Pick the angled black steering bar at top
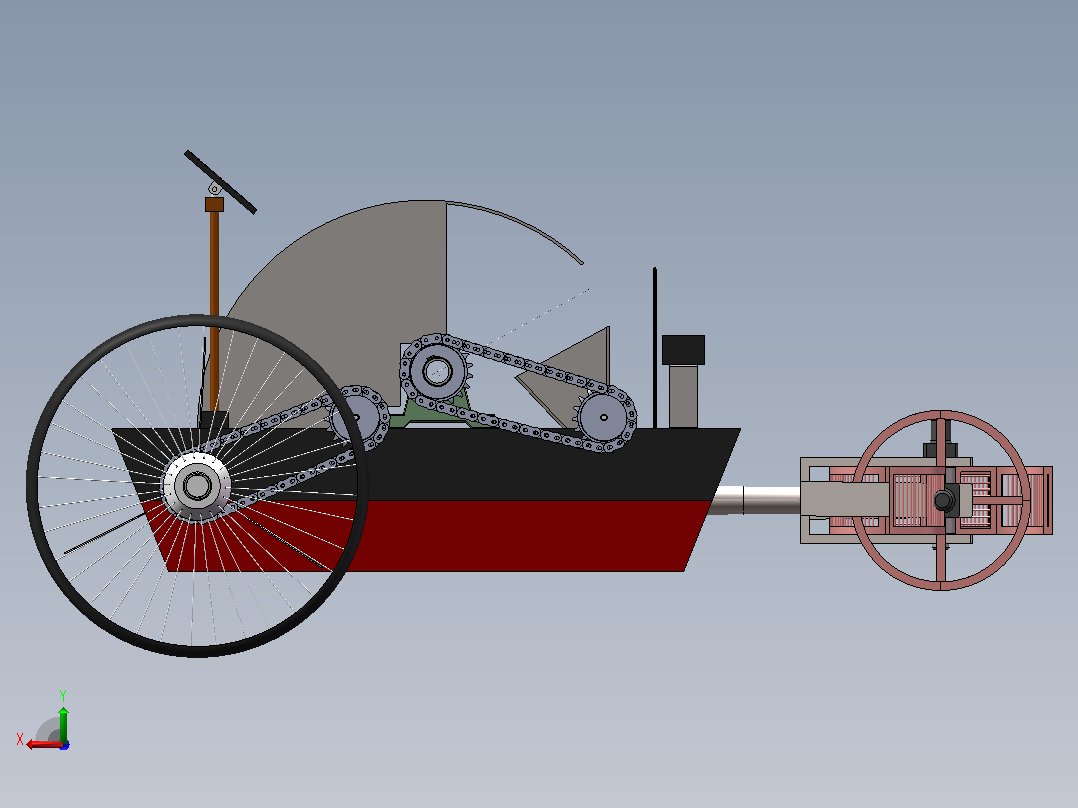This screenshot has width=1078, height=808. point(220,182)
